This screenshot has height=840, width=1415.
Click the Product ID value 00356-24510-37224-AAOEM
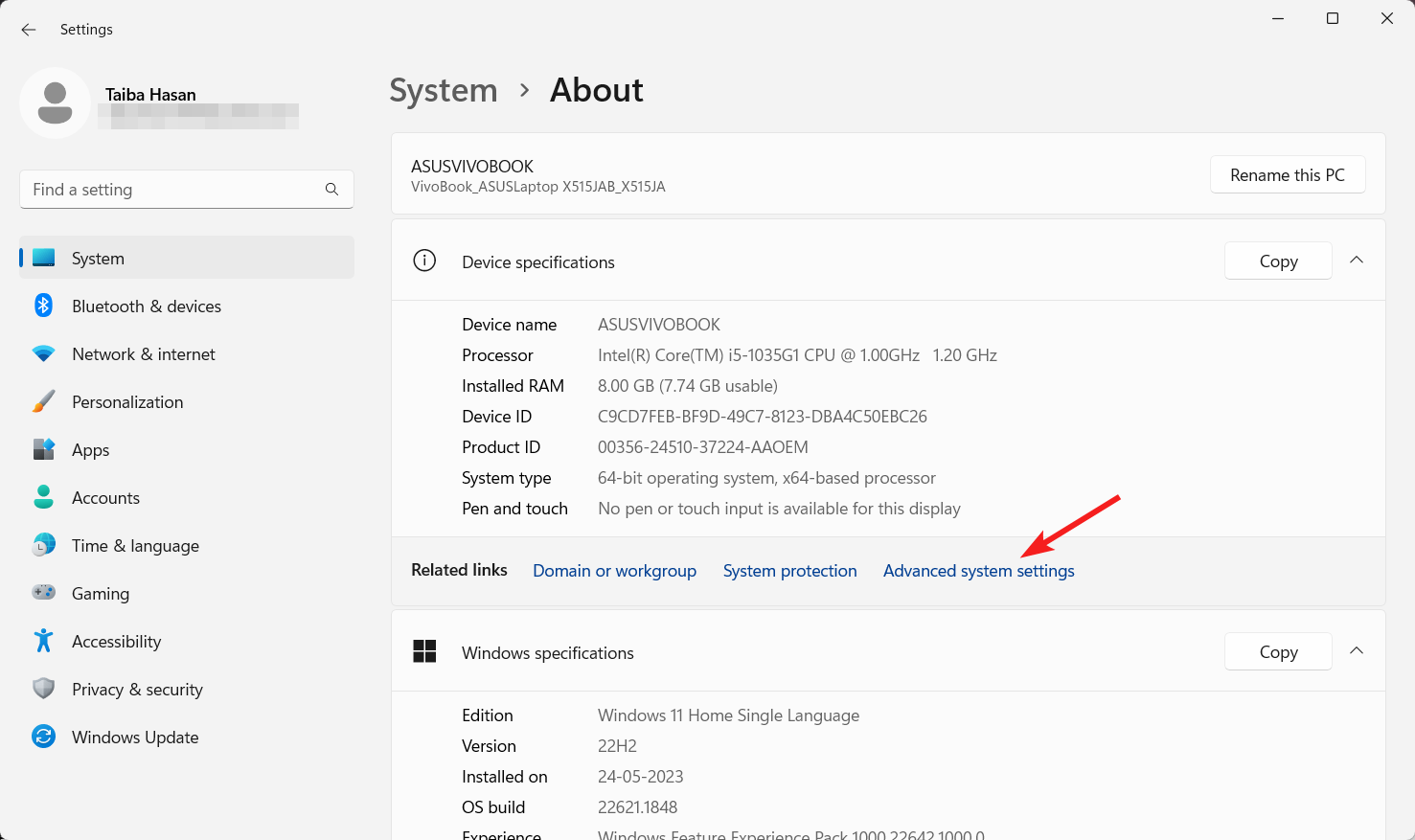[703, 447]
